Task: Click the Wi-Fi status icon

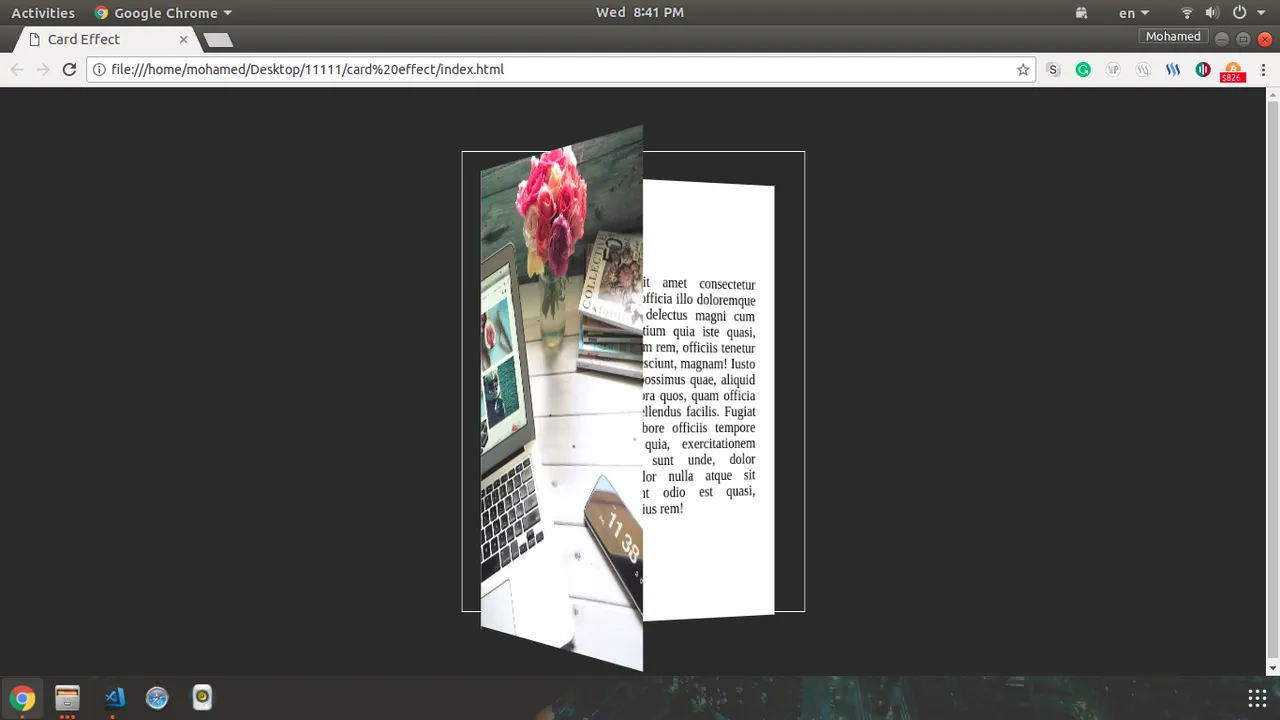Action: (x=1187, y=13)
